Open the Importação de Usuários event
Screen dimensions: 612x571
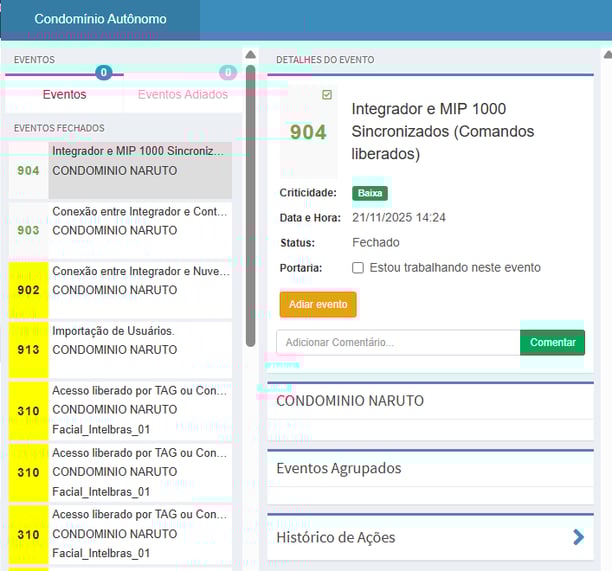tap(140, 340)
